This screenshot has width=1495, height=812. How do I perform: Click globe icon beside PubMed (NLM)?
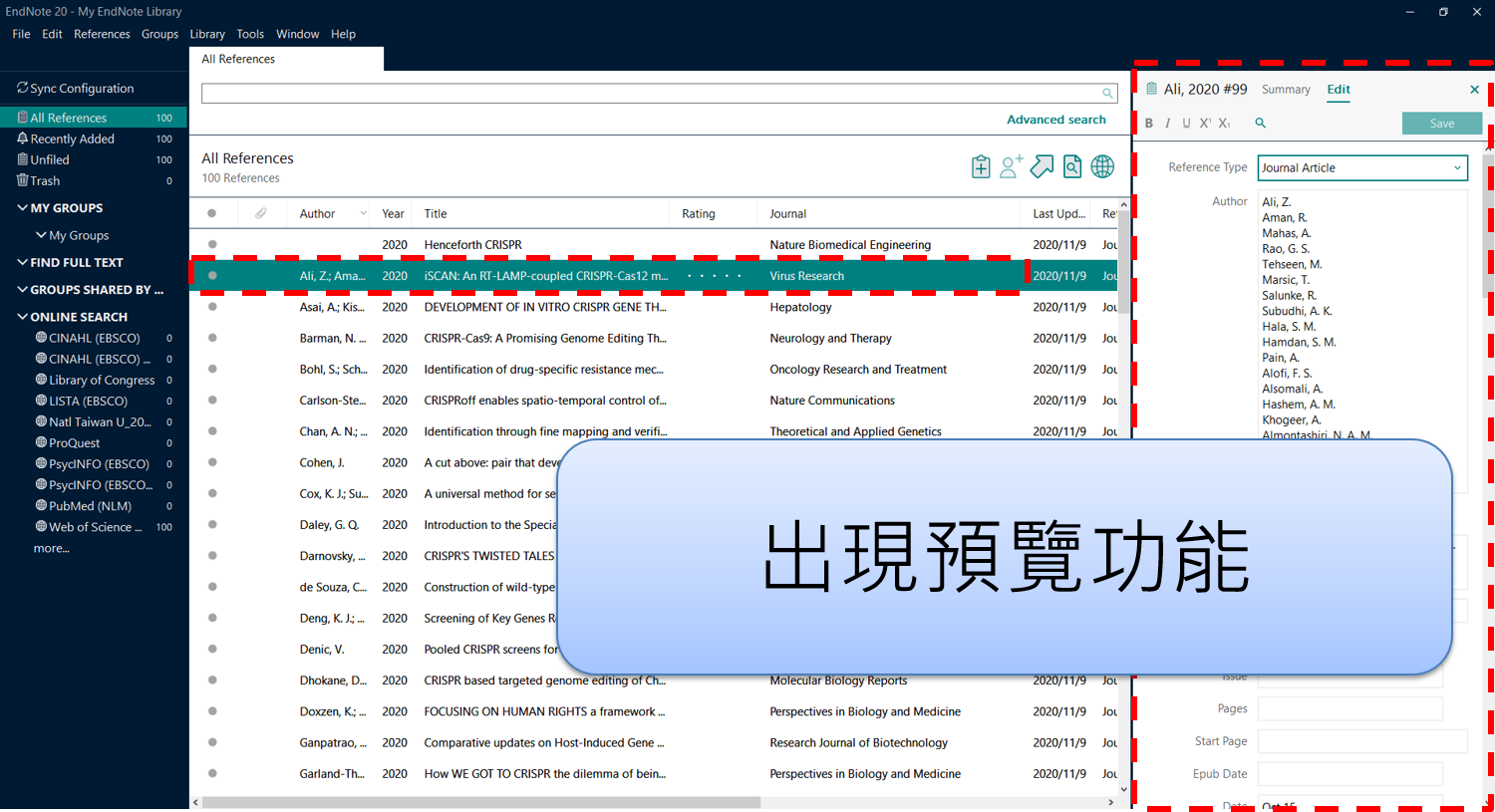41,505
